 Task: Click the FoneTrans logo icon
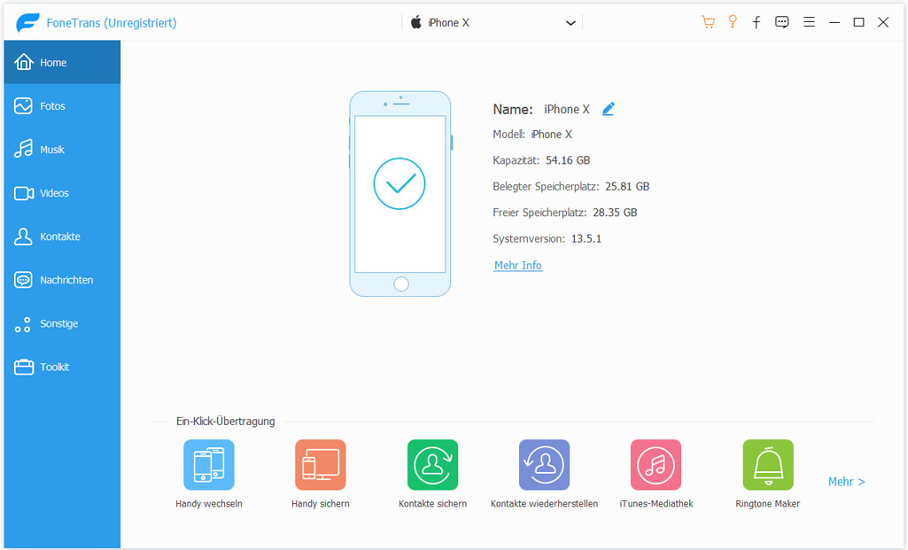tap(27, 23)
